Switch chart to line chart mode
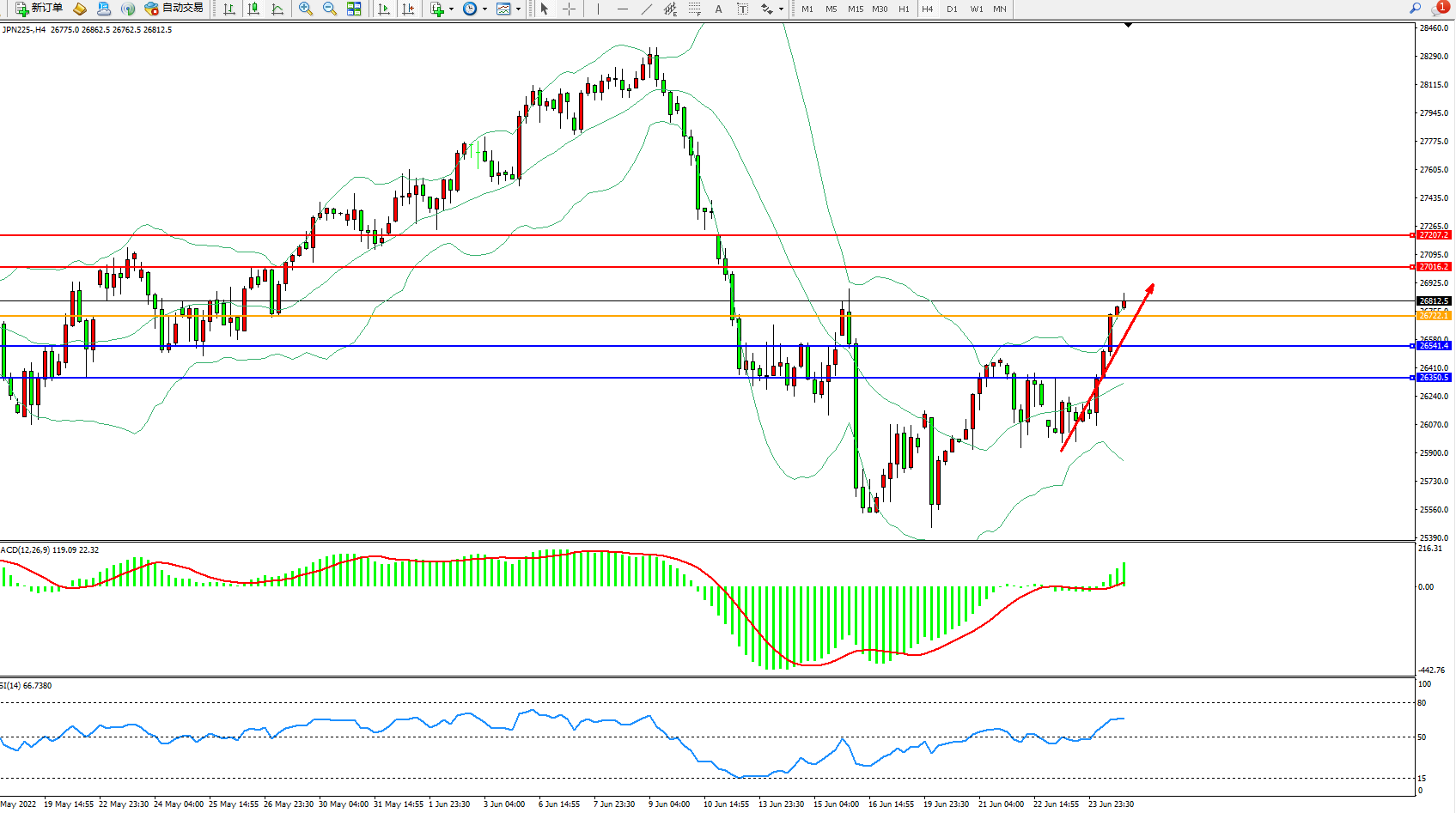This screenshot has height=813, width=1456. 277,9
